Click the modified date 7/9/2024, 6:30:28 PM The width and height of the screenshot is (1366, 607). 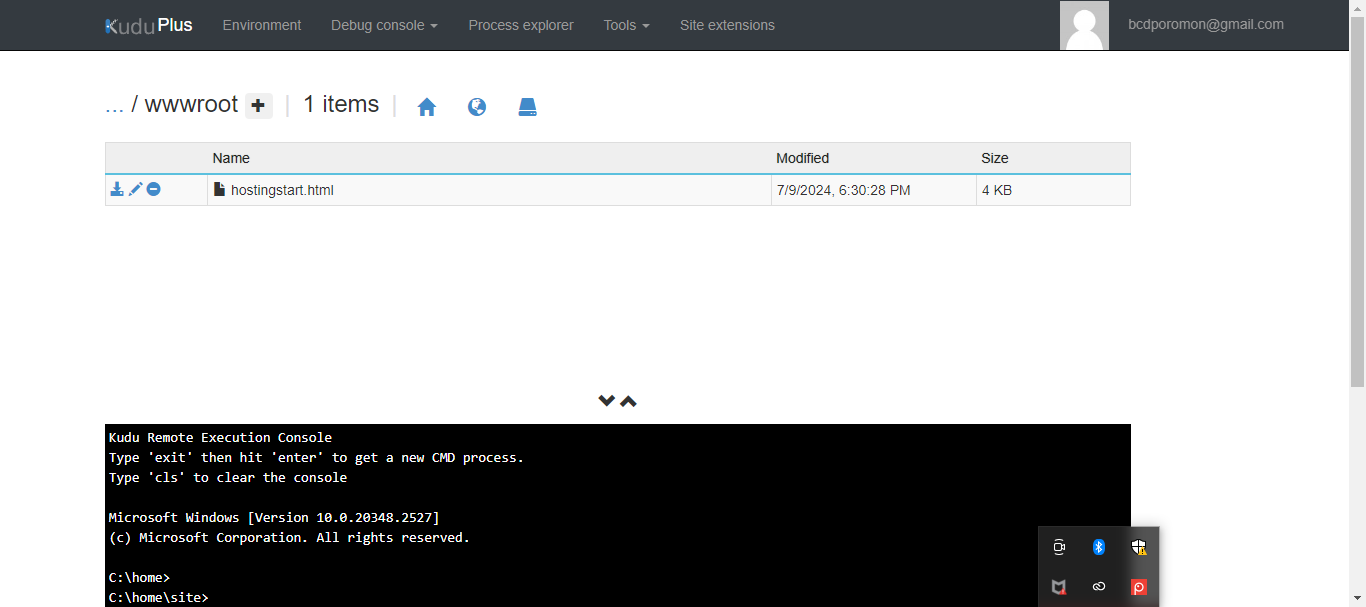pyautogui.click(x=844, y=190)
